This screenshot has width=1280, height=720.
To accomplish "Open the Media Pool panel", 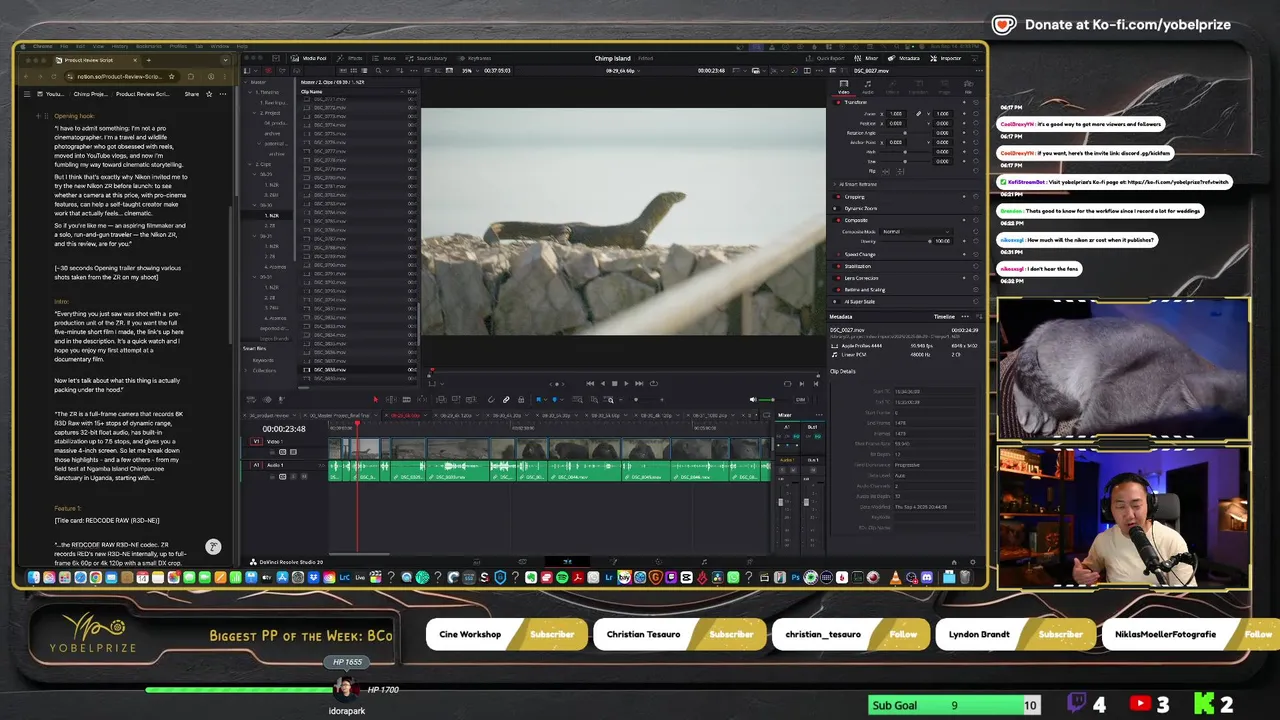I will coord(309,58).
